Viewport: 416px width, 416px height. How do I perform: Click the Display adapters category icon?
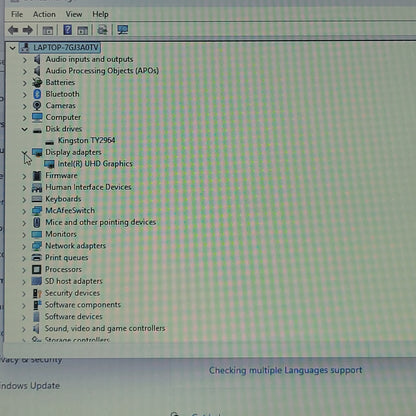point(37,152)
